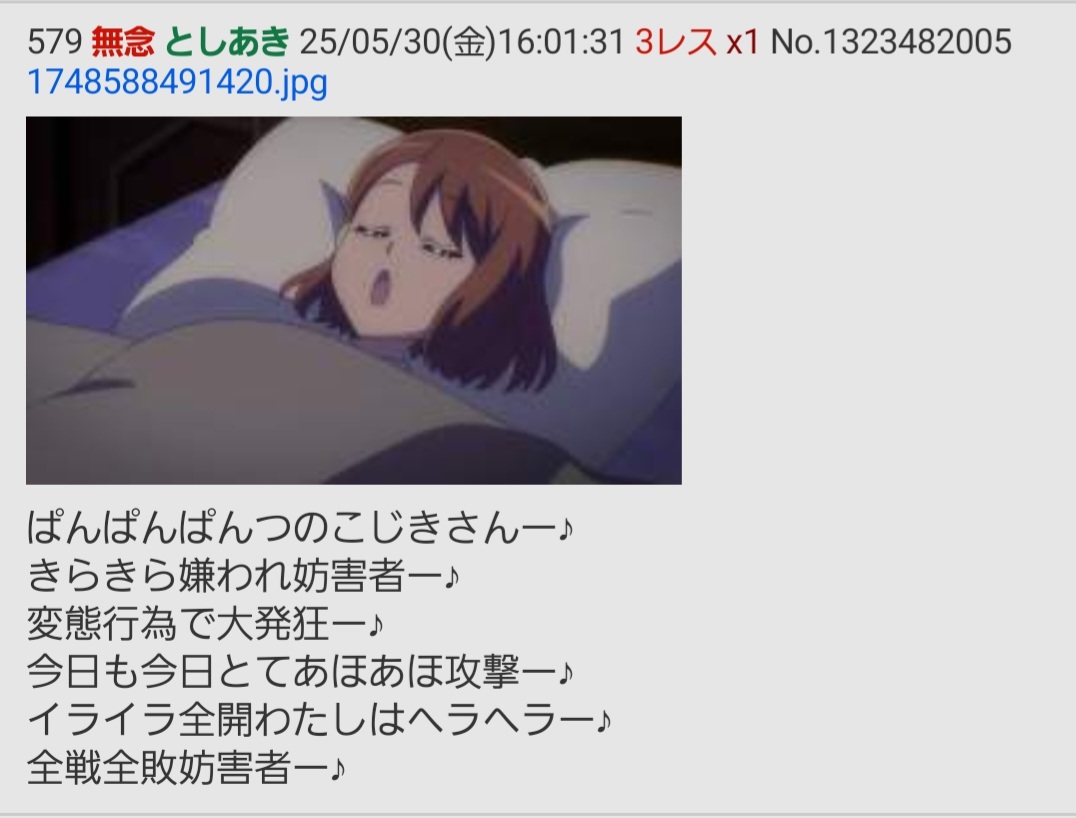The image size is (1076, 818).
Task: Click the weekday marker (金)
Action: tap(467, 41)
